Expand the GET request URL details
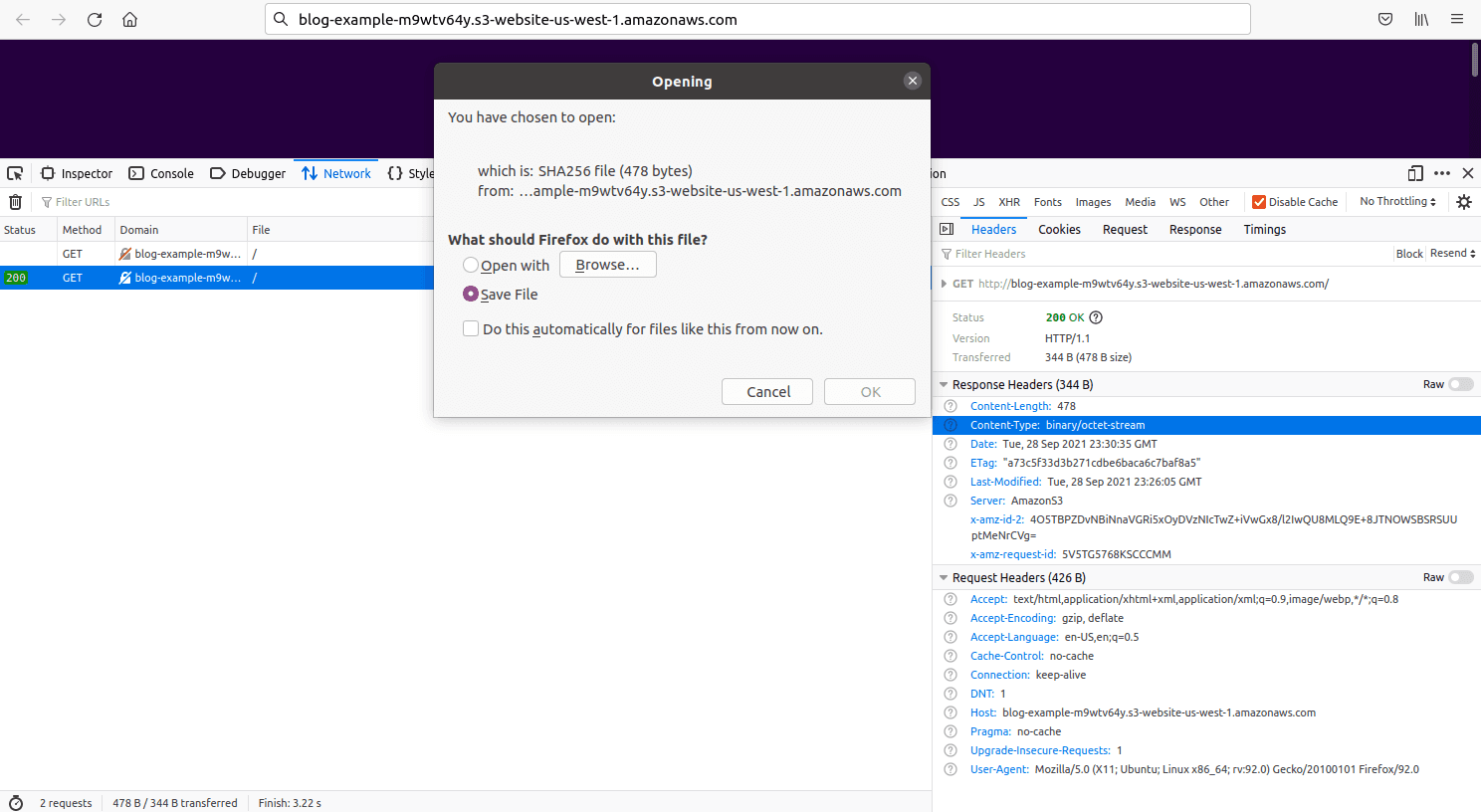The height and width of the screenshot is (812, 1481). click(x=944, y=284)
